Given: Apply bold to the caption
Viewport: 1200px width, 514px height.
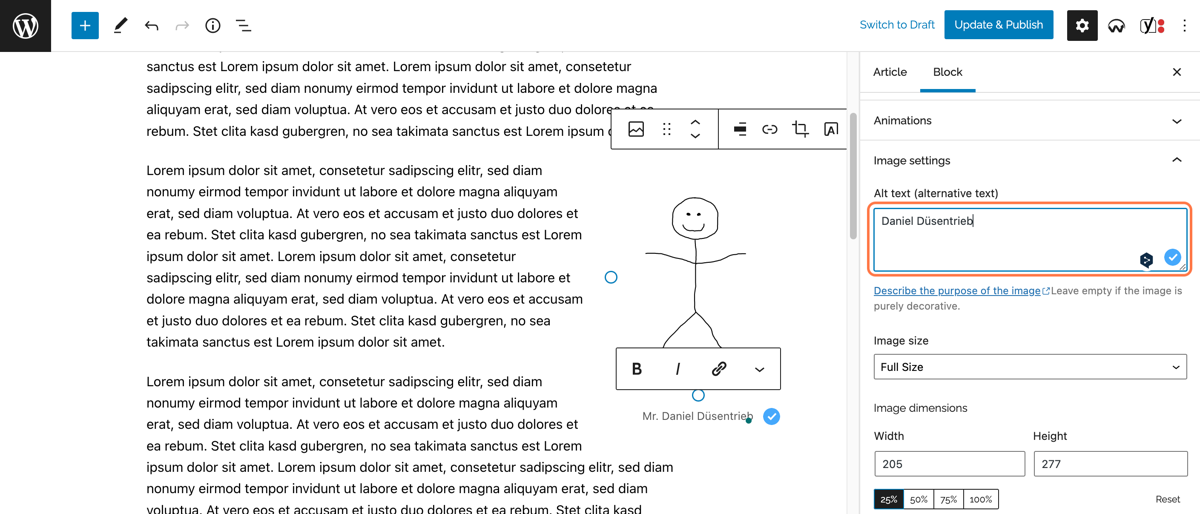Looking at the screenshot, I should pyautogui.click(x=637, y=369).
